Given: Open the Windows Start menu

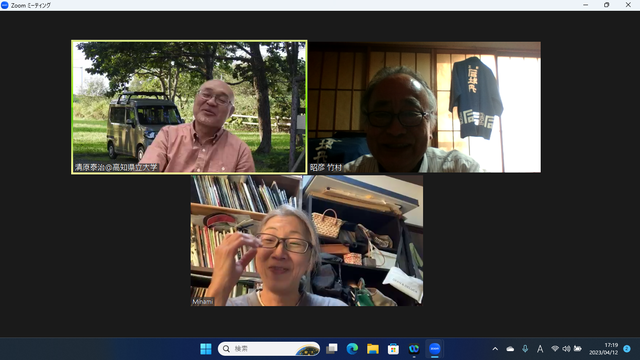Looking at the screenshot, I should 206,349.
